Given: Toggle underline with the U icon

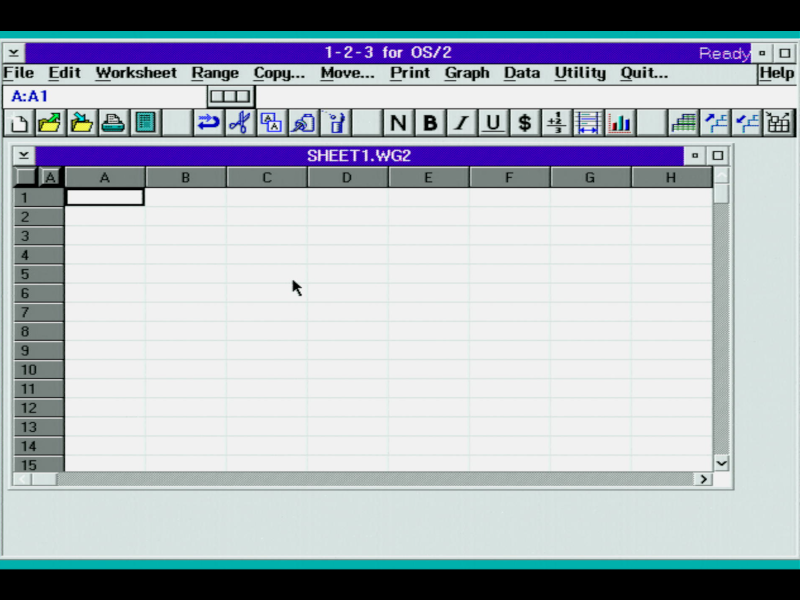Looking at the screenshot, I should [x=493, y=122].
